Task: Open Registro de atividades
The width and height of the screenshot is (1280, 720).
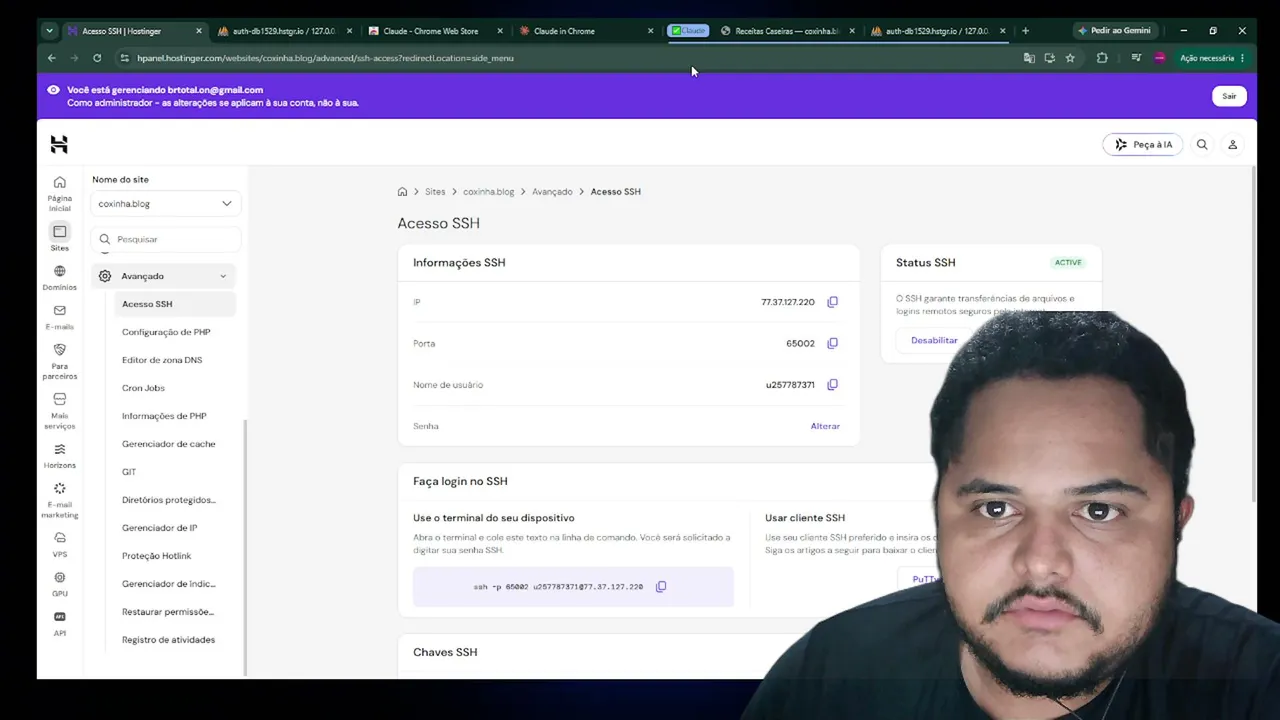Action: point(168,640)
